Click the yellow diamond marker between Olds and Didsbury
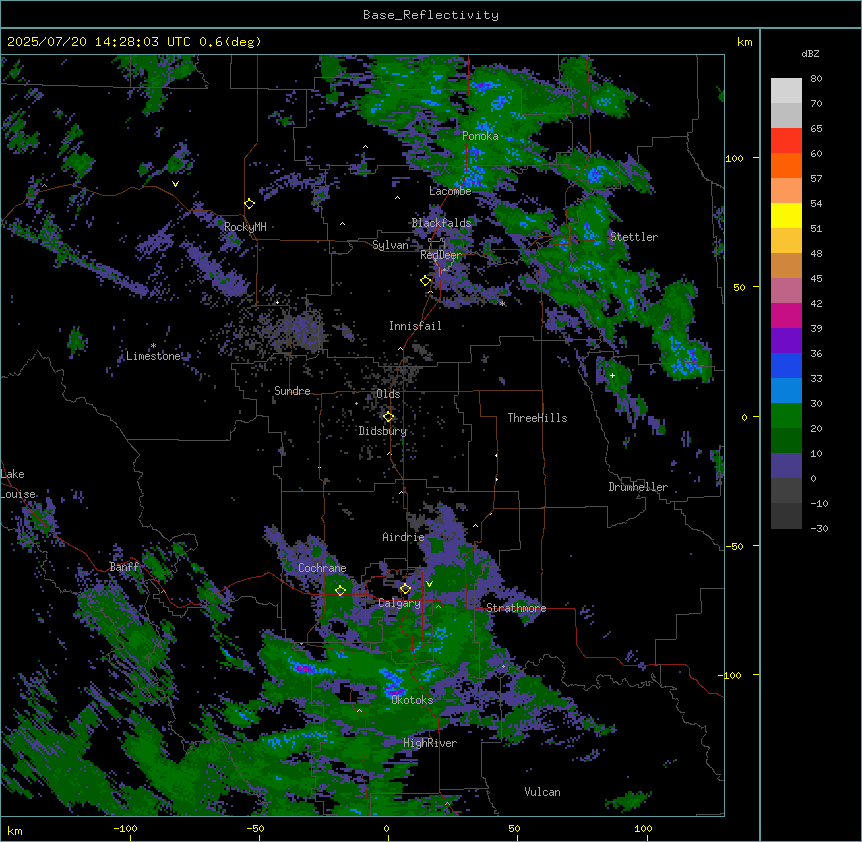Screen dimensions: 862x842 pos(388,417)
